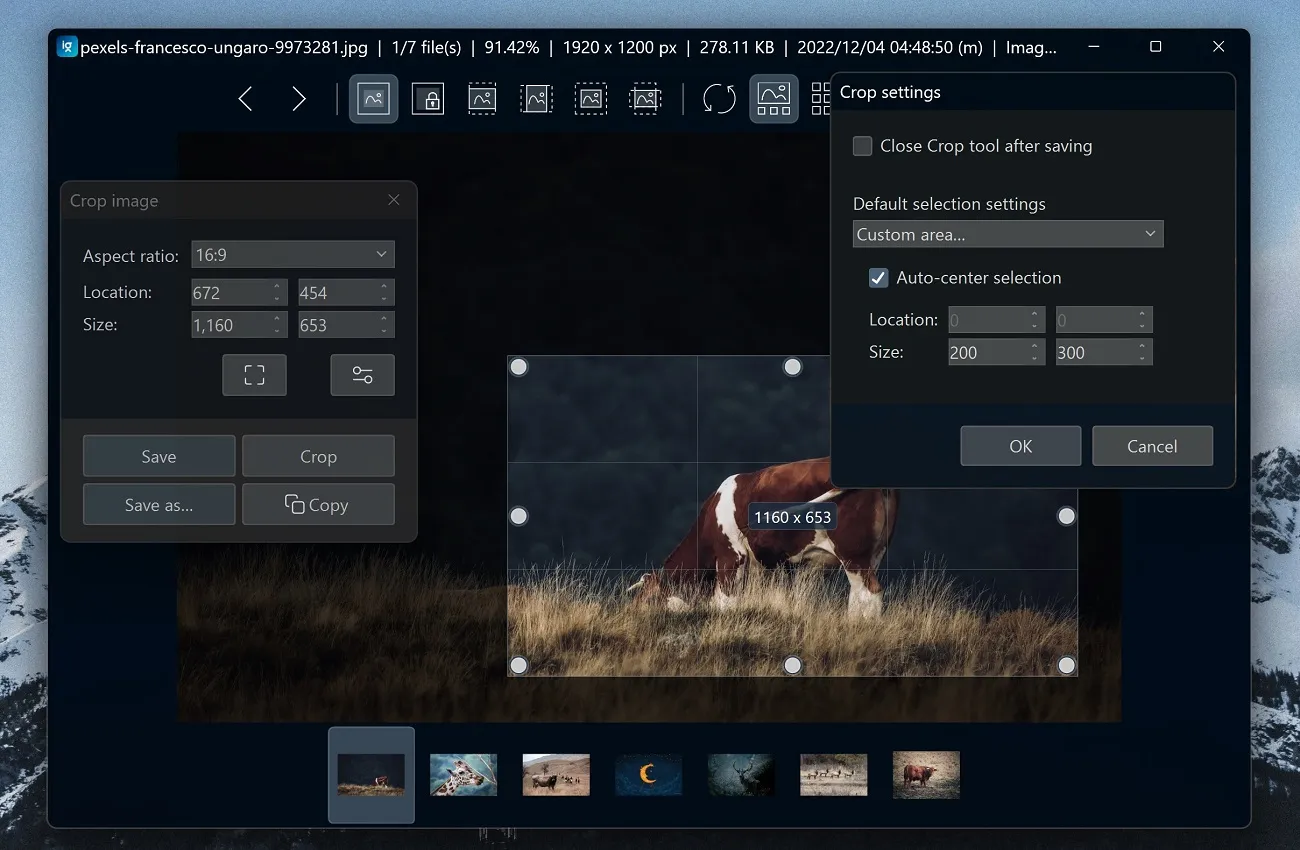This screenshot has width=1300, height=850.
Task: Click the bottom-middle crop selection handle
Action: 792,665
